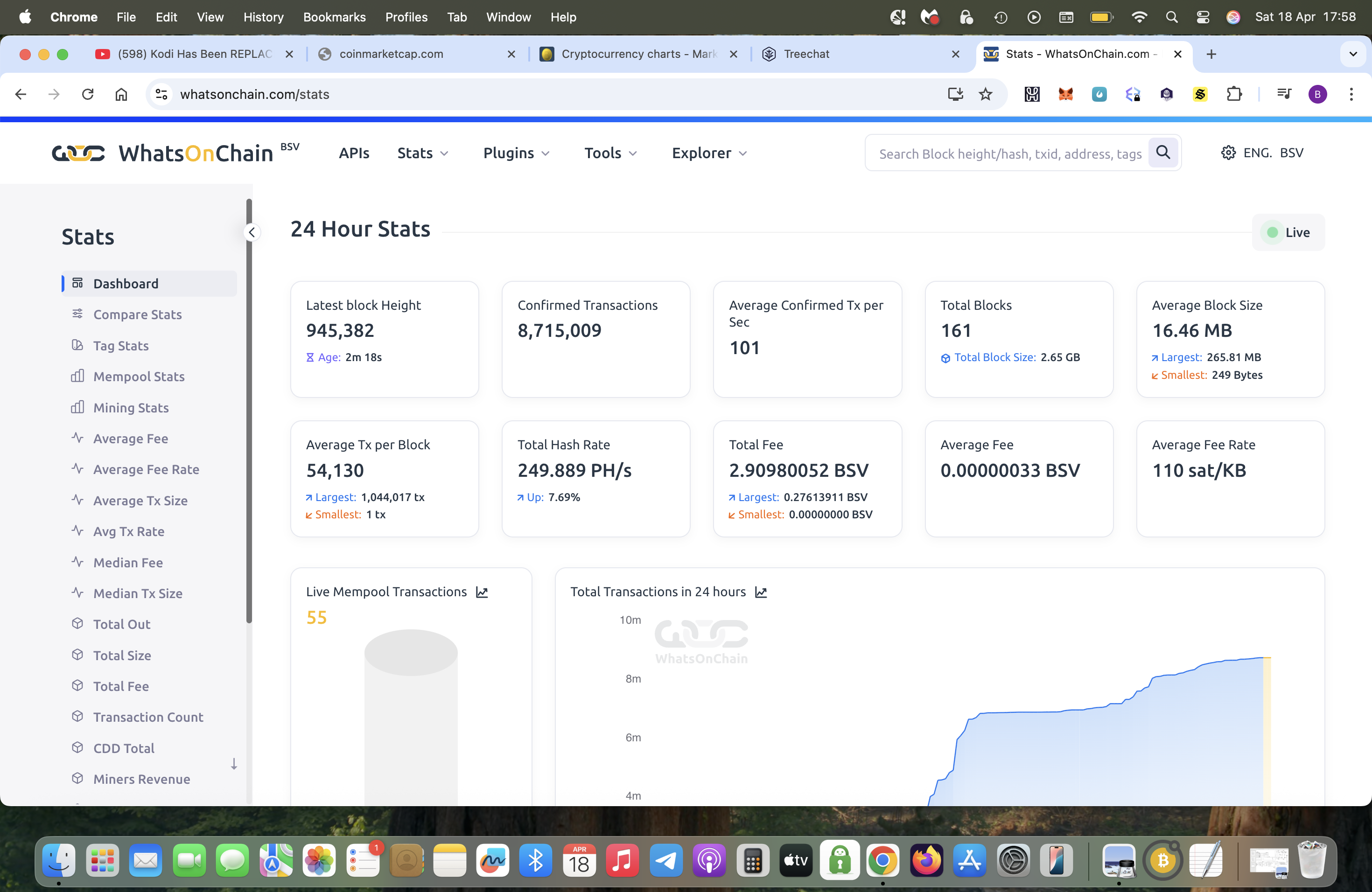The height and width of the screenshot is (892, 1372).
Task: Go to Chrome home button
Action: 121,94
